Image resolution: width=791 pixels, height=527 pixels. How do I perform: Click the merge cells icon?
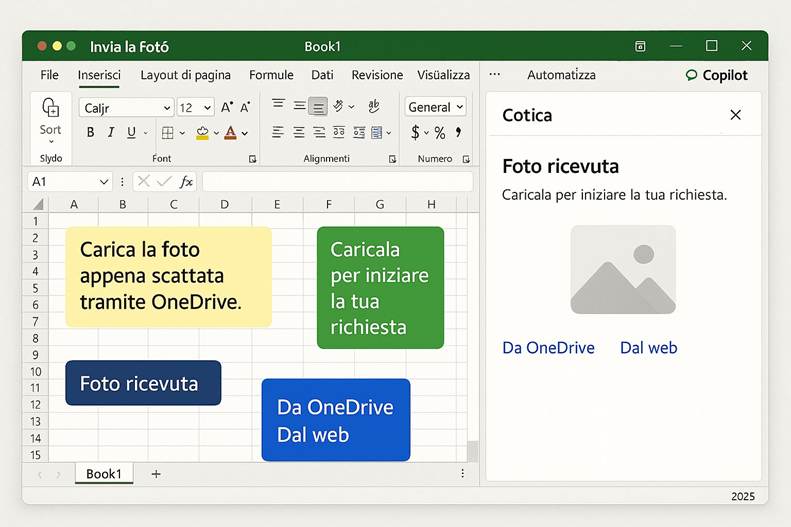point(377,133)
